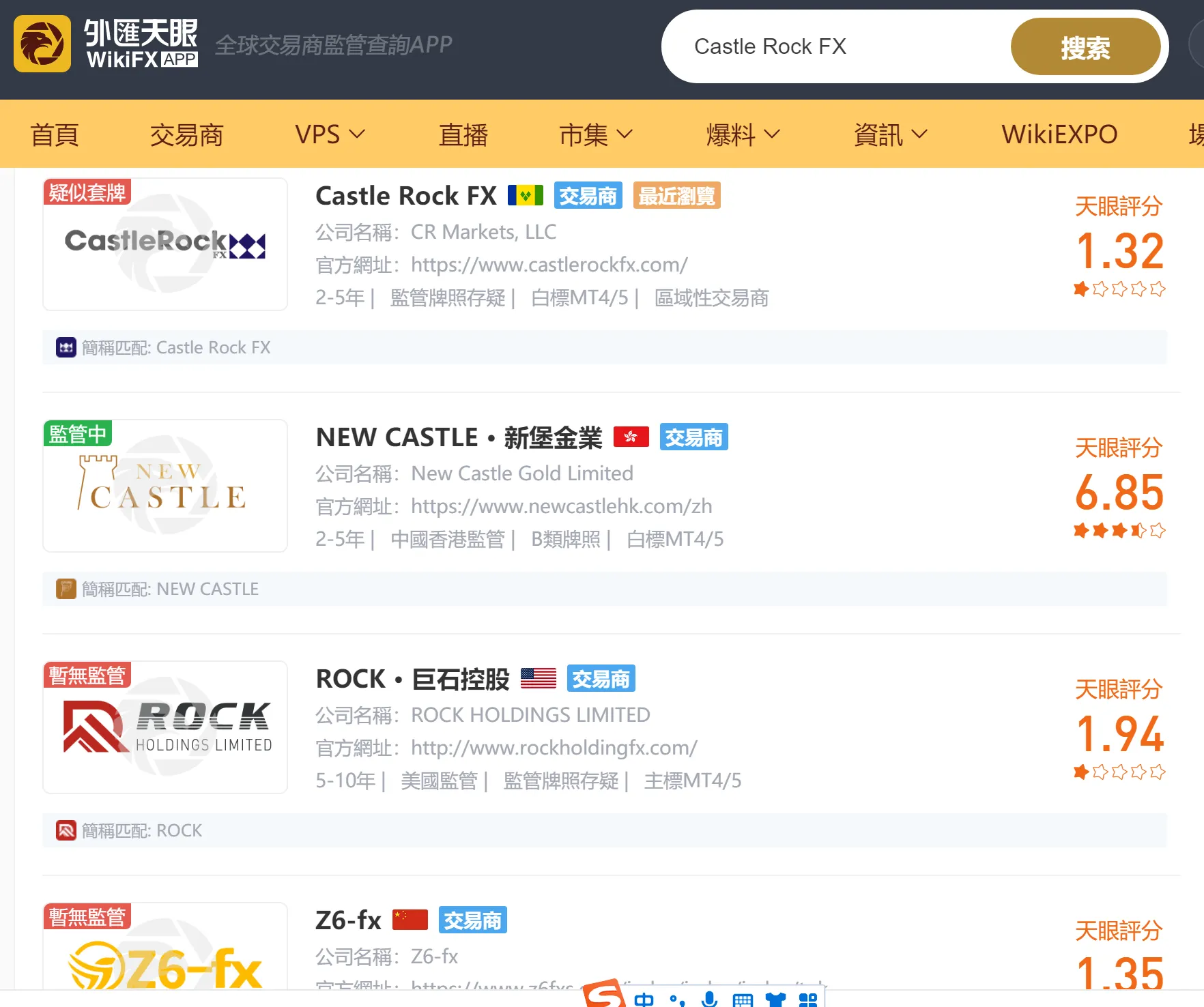Click the 暫無監管 badge on Z6-fx logo

87,917
